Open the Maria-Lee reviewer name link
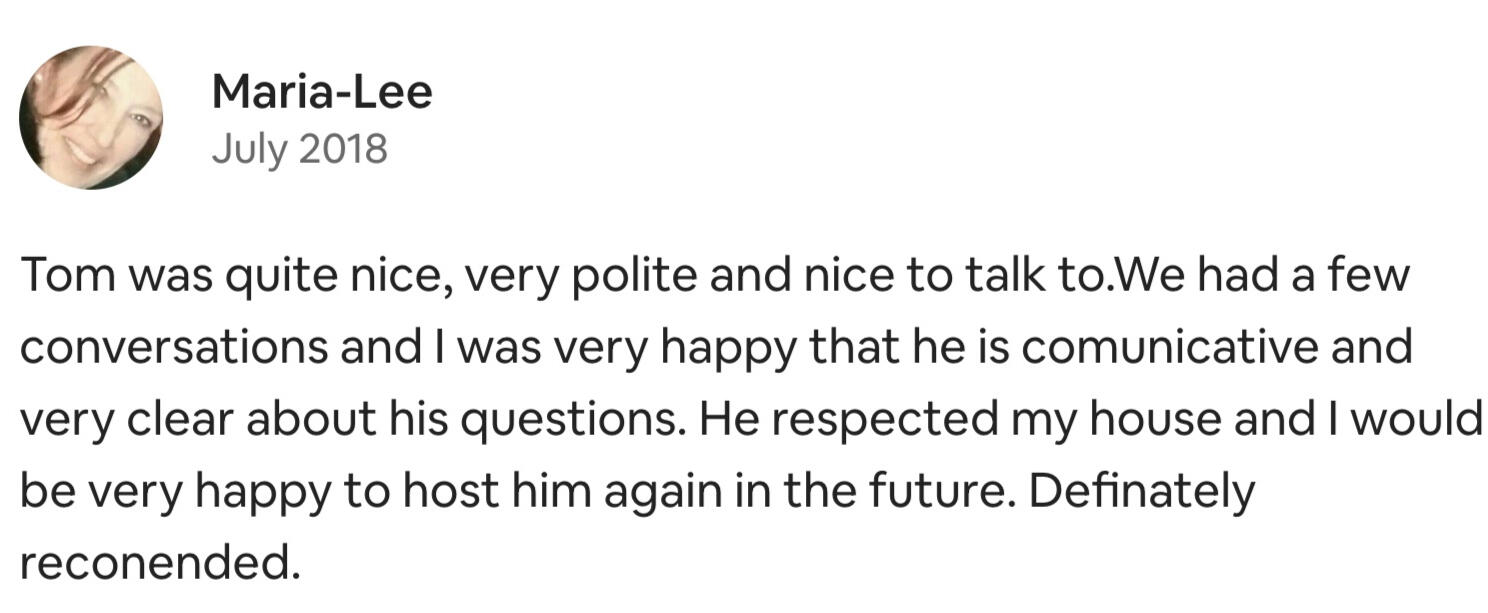 tap(322, 93)
